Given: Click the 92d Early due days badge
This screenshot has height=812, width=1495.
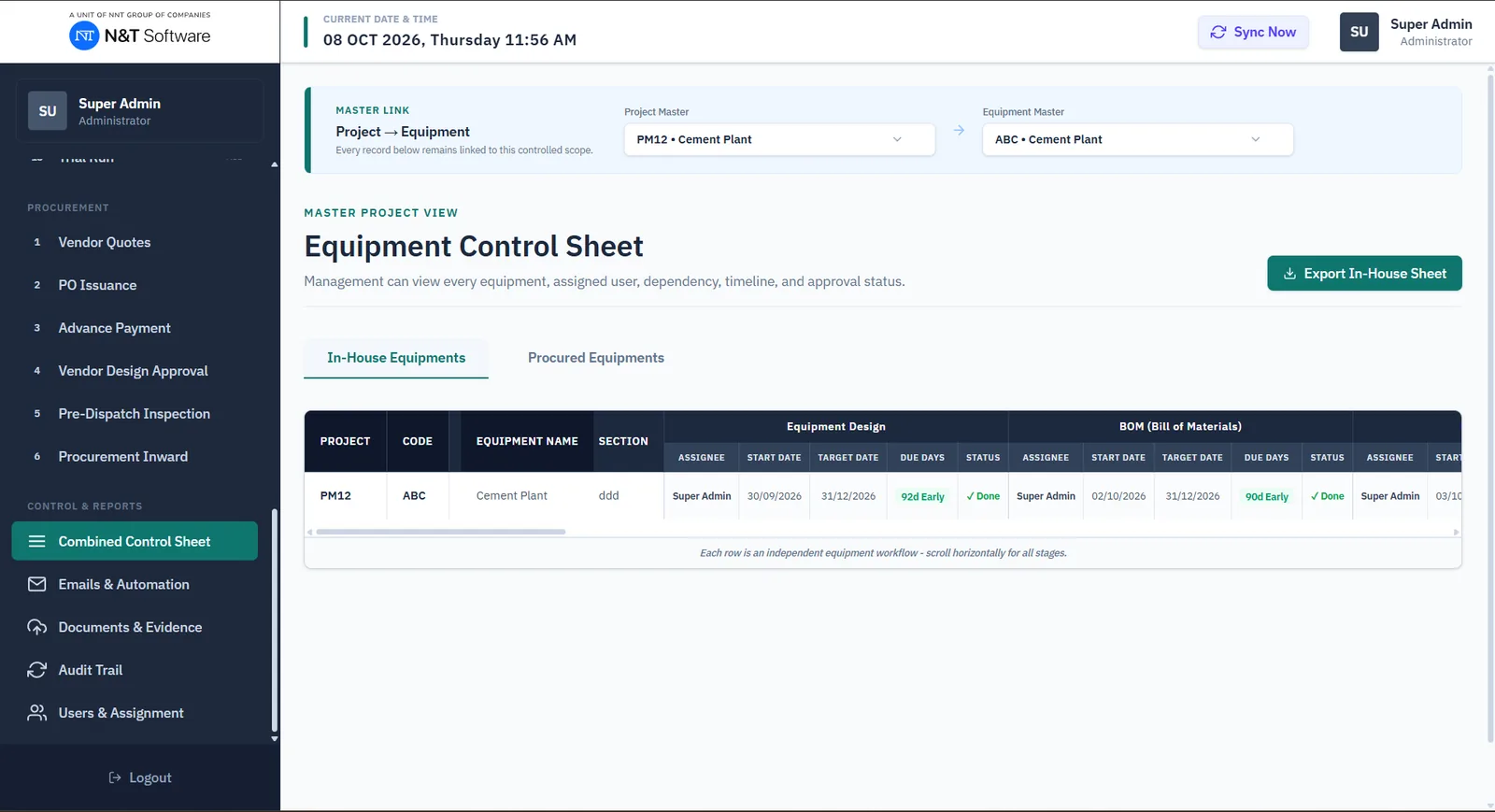Looking at the screenshot, I should coord(922,497).
